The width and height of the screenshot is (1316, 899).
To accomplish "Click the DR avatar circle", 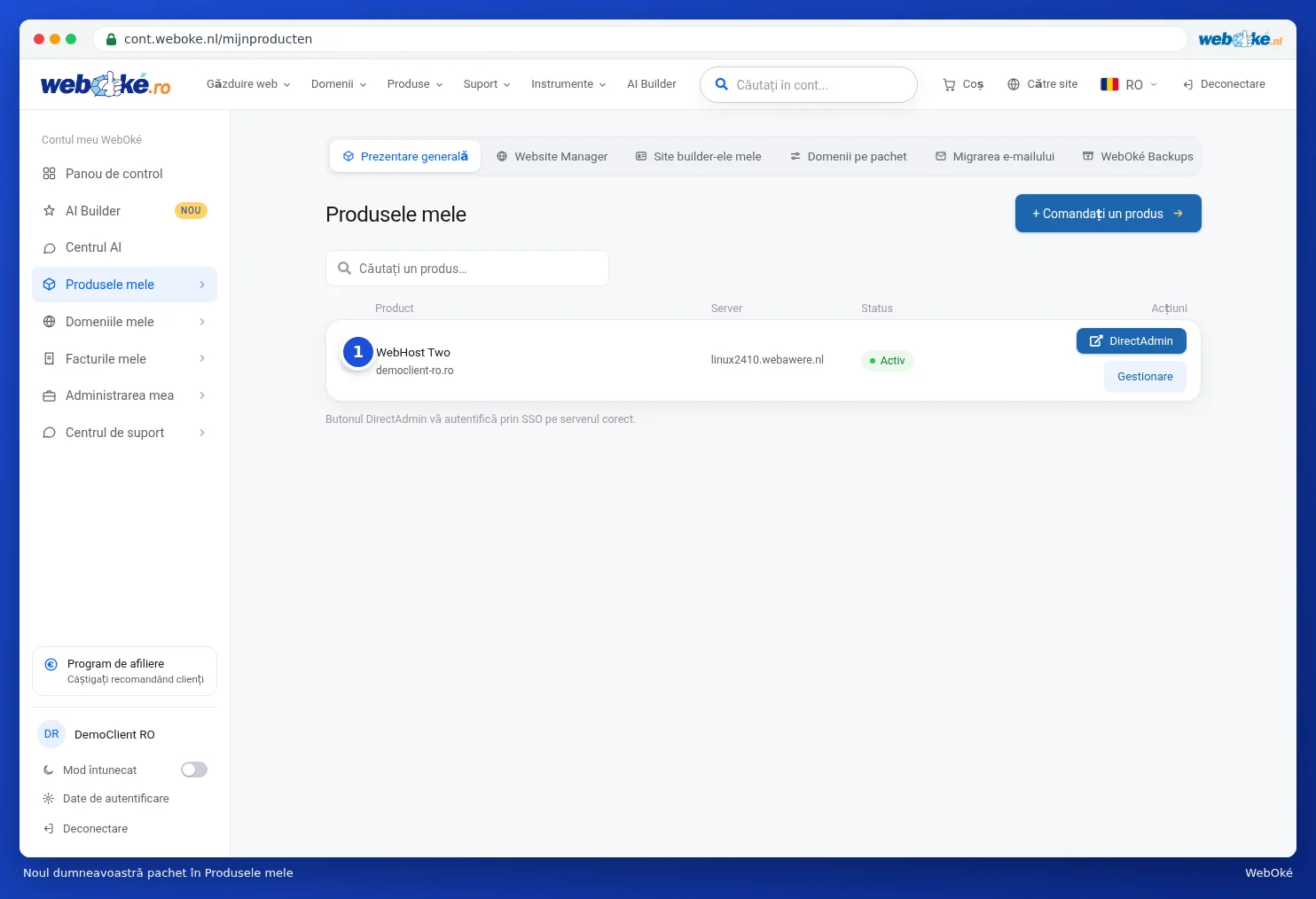I will pyautogui.click(x=51, y=734).
